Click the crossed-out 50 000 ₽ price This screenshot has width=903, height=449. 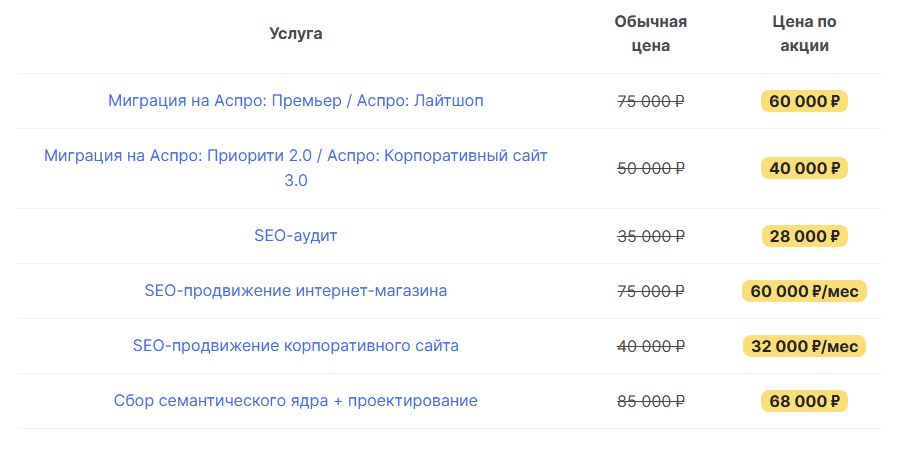[x=651, y=168]
